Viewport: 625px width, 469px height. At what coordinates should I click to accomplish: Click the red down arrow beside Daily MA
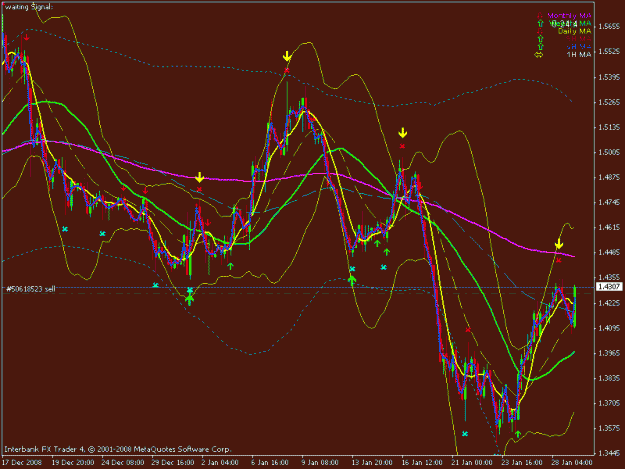coord(540,31)
